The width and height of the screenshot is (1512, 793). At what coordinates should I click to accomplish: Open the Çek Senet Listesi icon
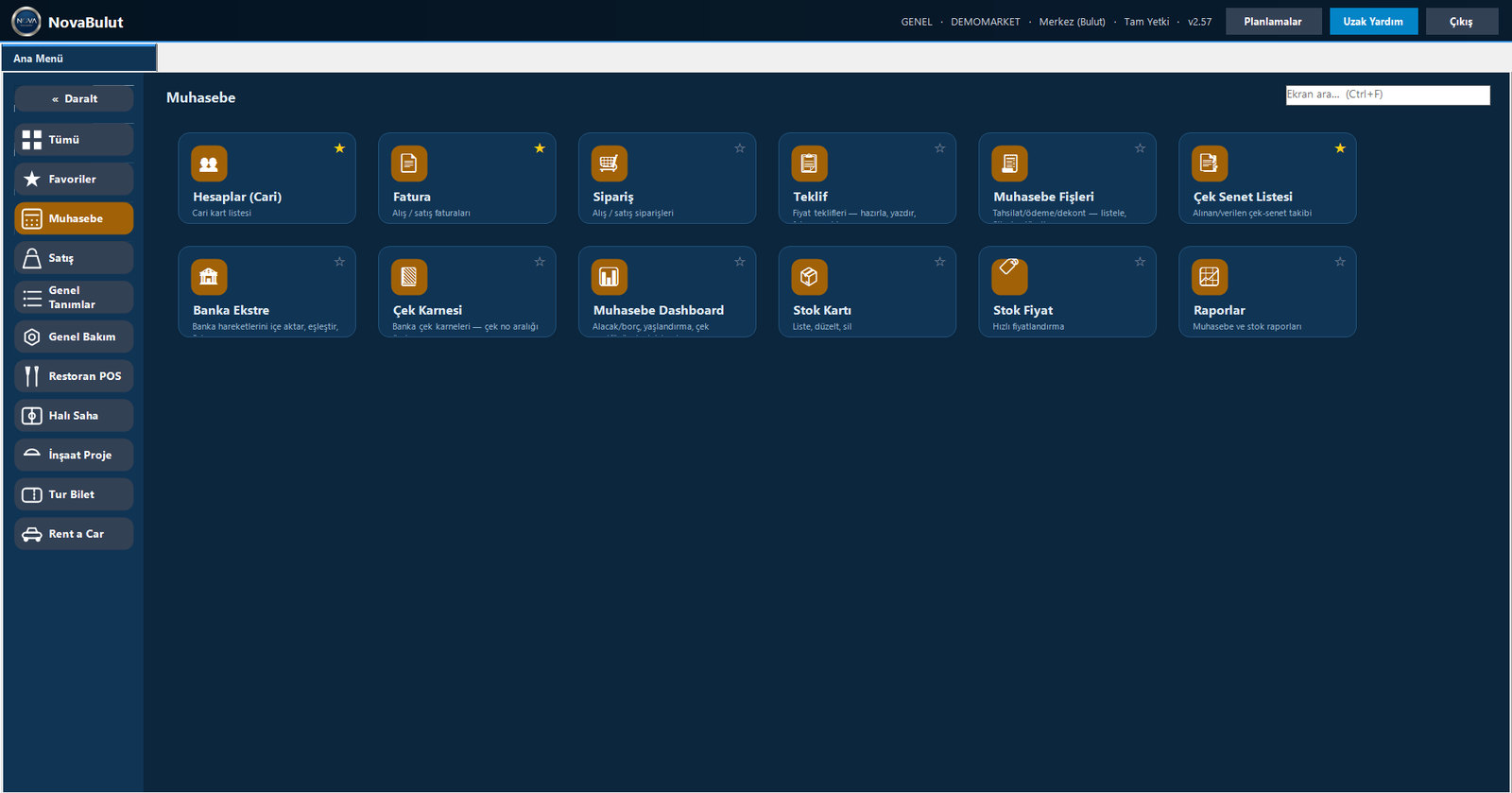click(x=1210, y=164)
